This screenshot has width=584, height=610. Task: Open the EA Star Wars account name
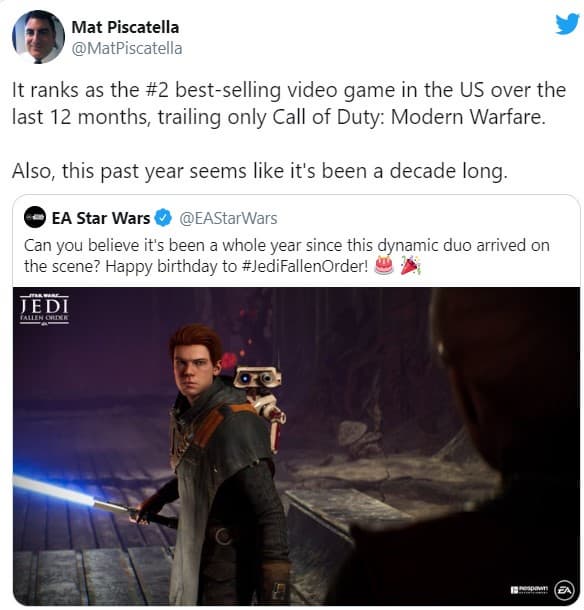101,218
